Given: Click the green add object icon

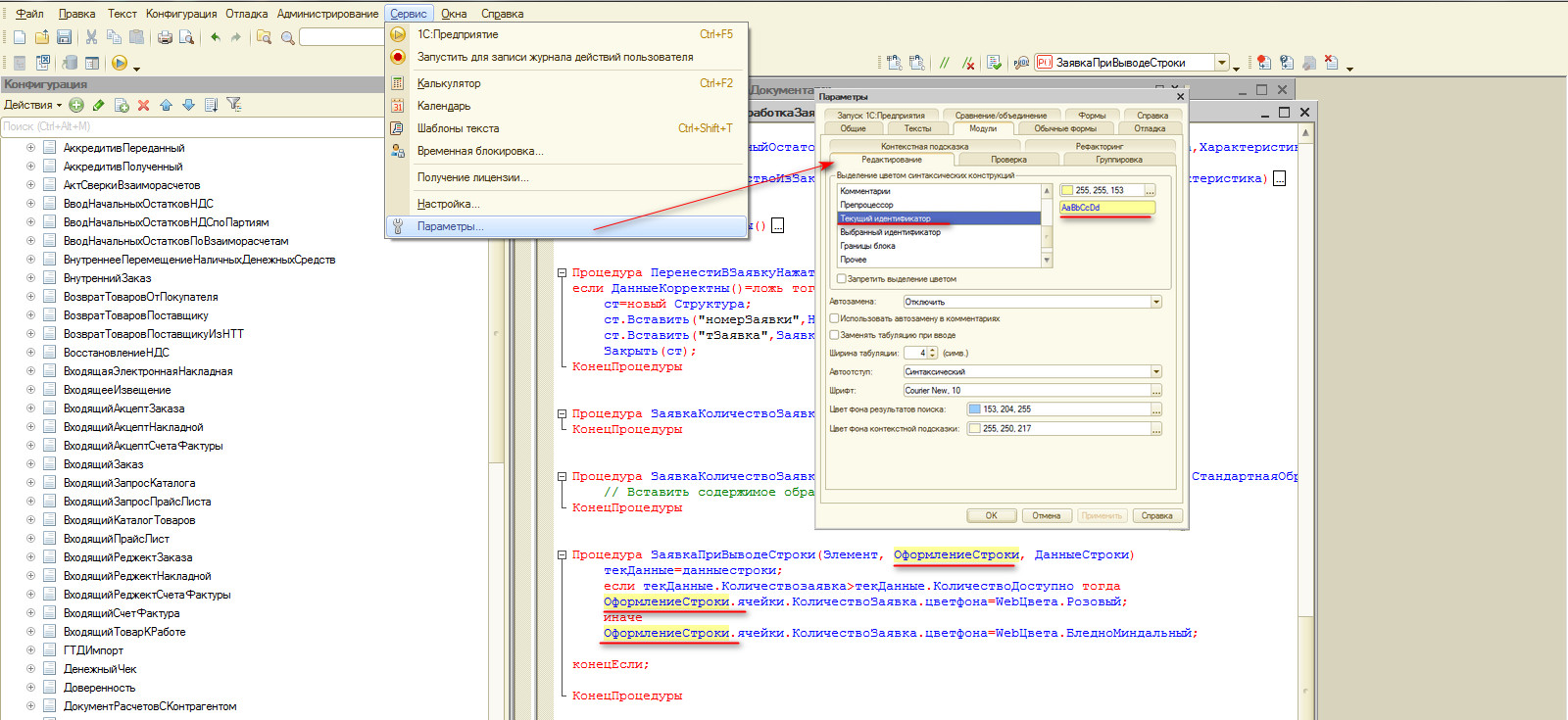Looking at the screenshot, I should point(76,105).
